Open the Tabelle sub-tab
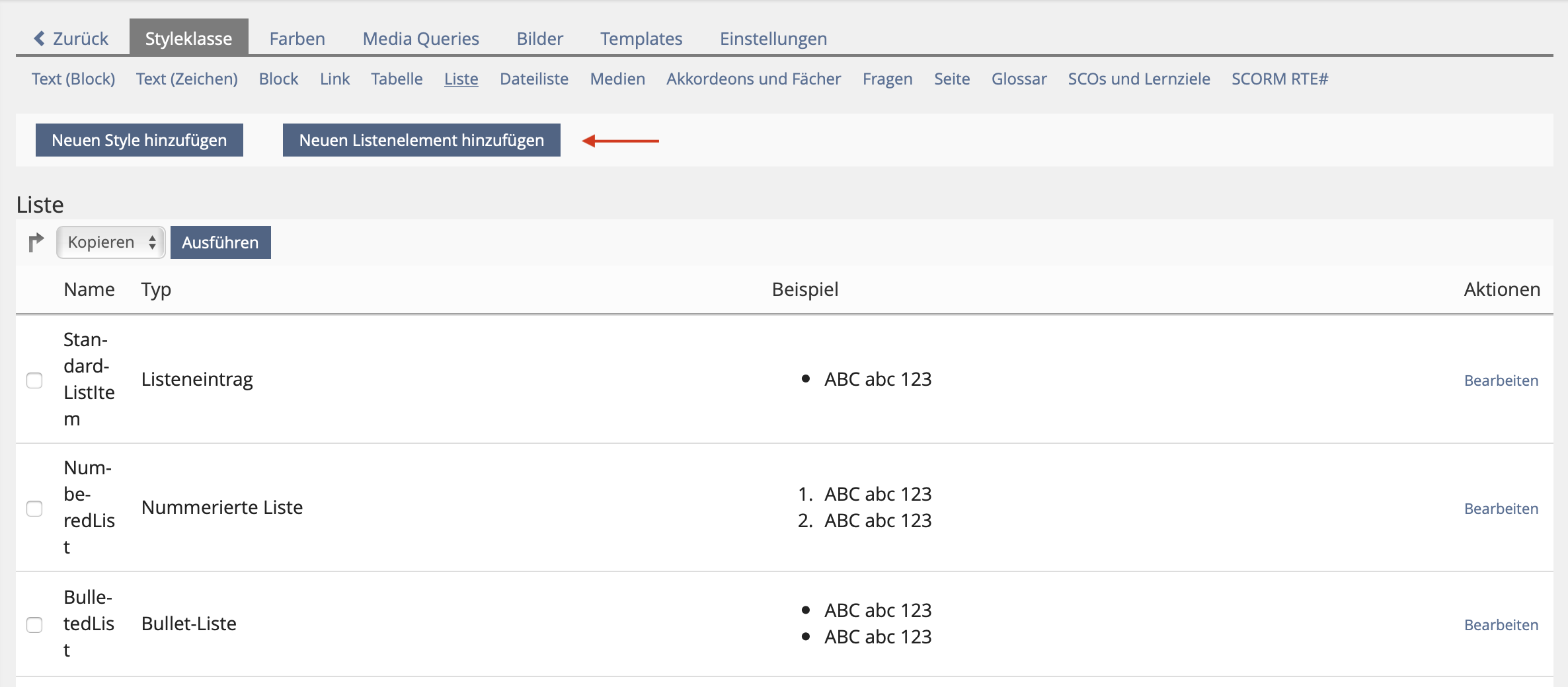 (x=397, y=79)
